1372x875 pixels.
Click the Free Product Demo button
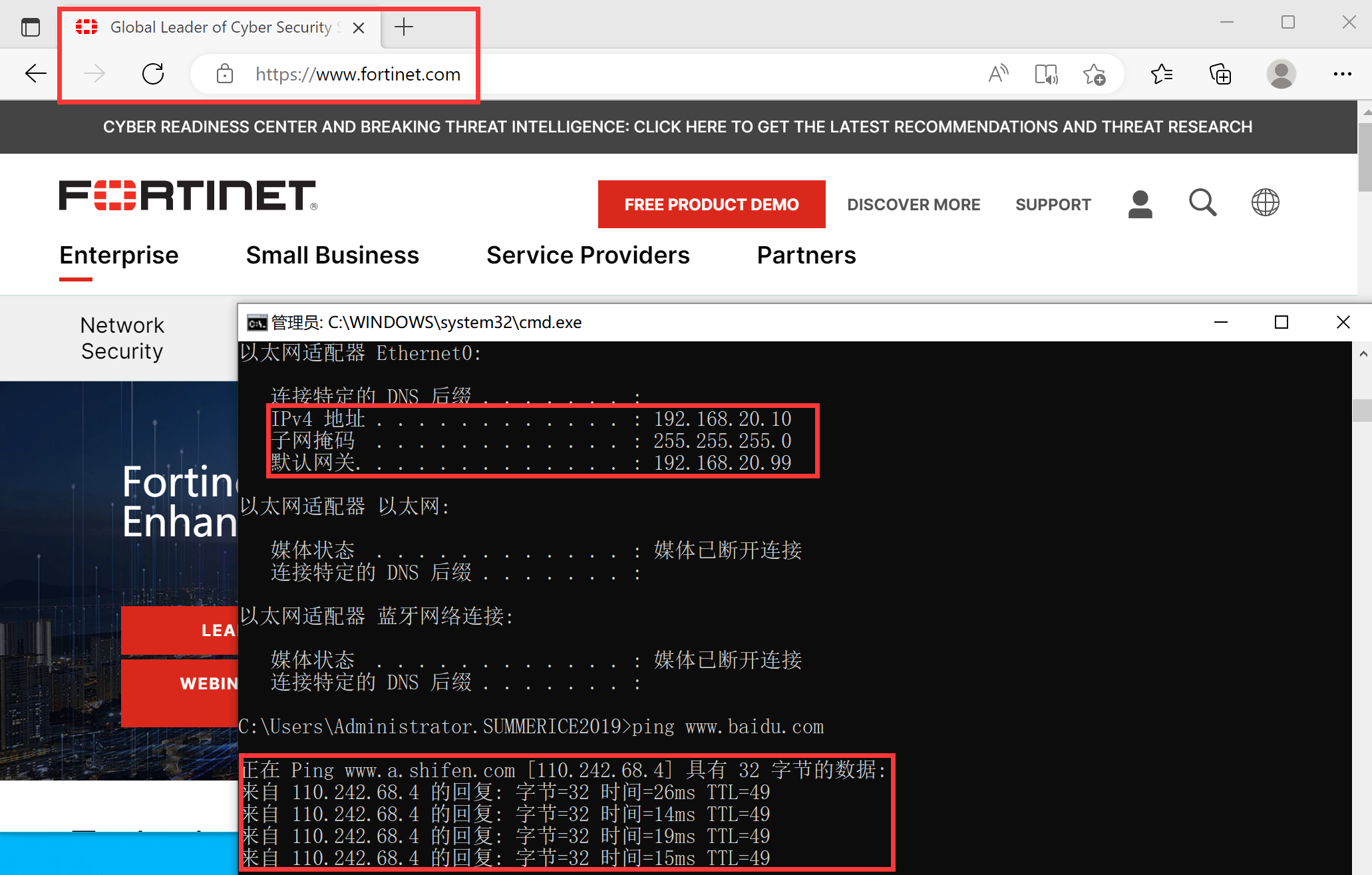711,204
